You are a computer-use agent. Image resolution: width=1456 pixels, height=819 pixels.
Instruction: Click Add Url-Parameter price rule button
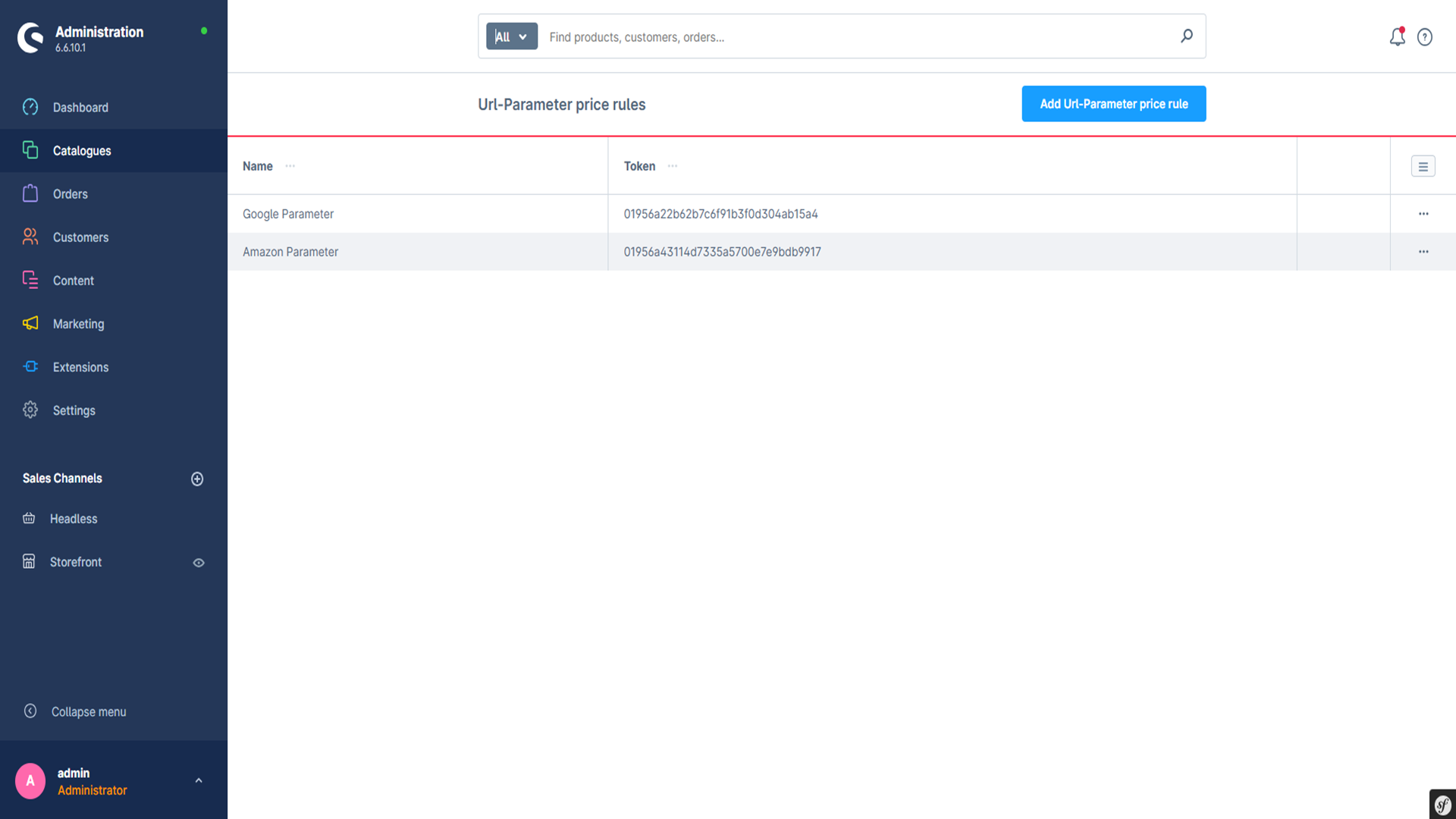[1114, 104]
